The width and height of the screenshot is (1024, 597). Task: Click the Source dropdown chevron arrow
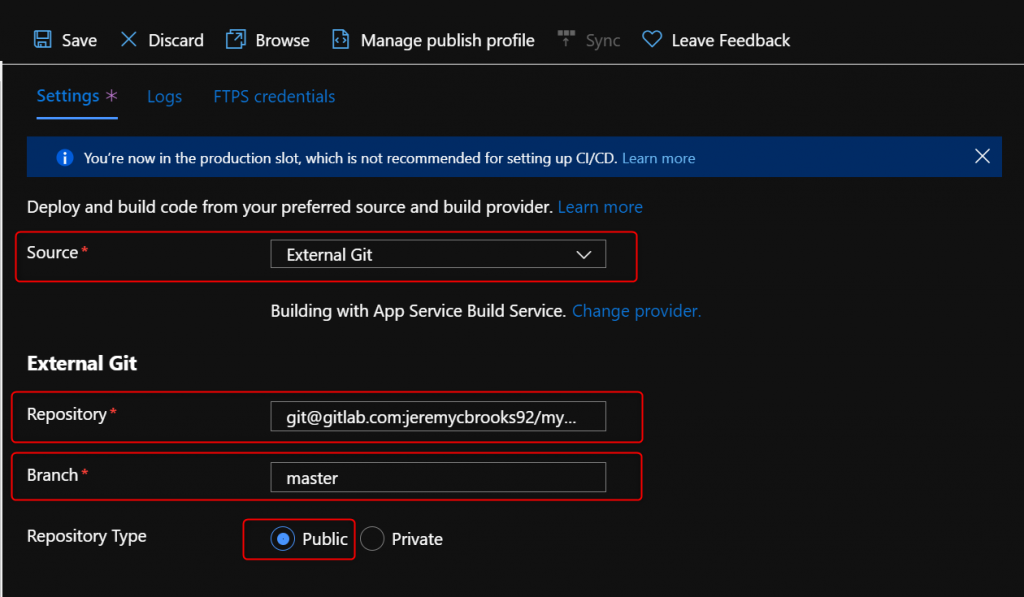coord(584,255)
